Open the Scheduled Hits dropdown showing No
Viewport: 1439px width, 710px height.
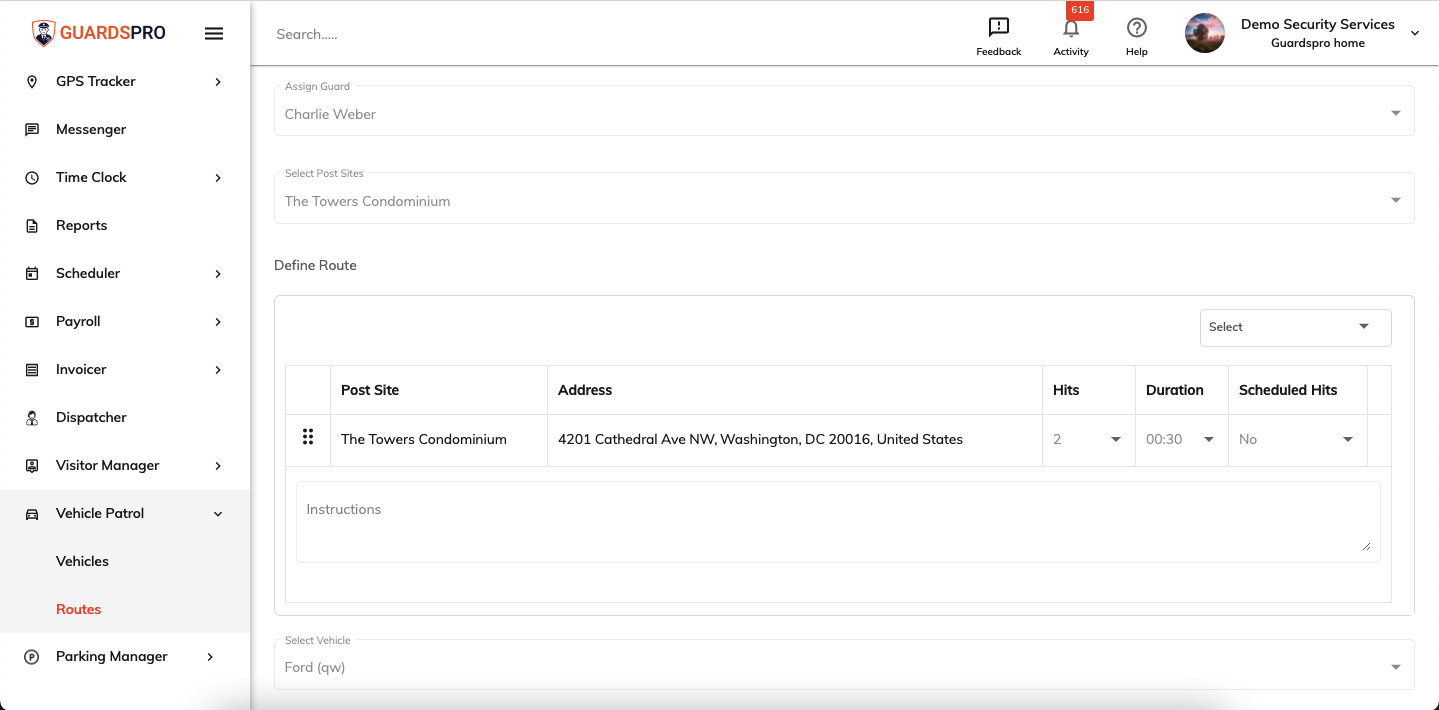1297,439
